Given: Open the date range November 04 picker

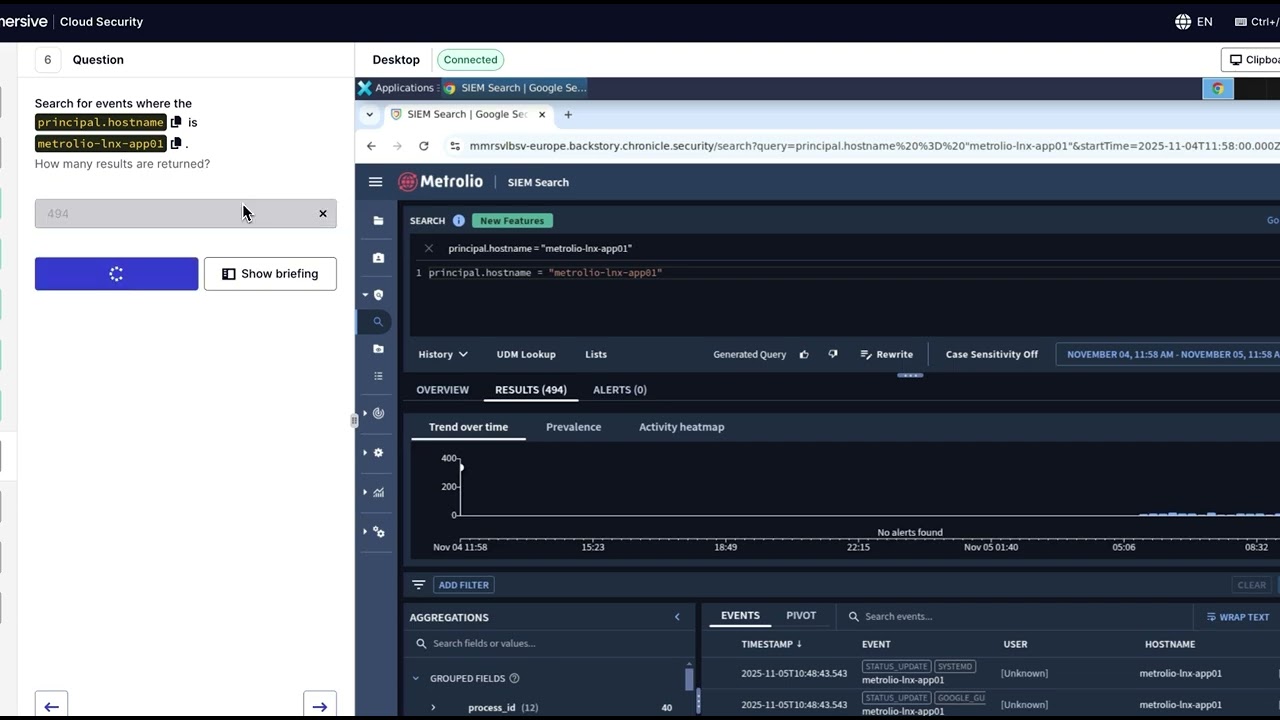Looking at the screenshot, I should [x=1168, y=354].
